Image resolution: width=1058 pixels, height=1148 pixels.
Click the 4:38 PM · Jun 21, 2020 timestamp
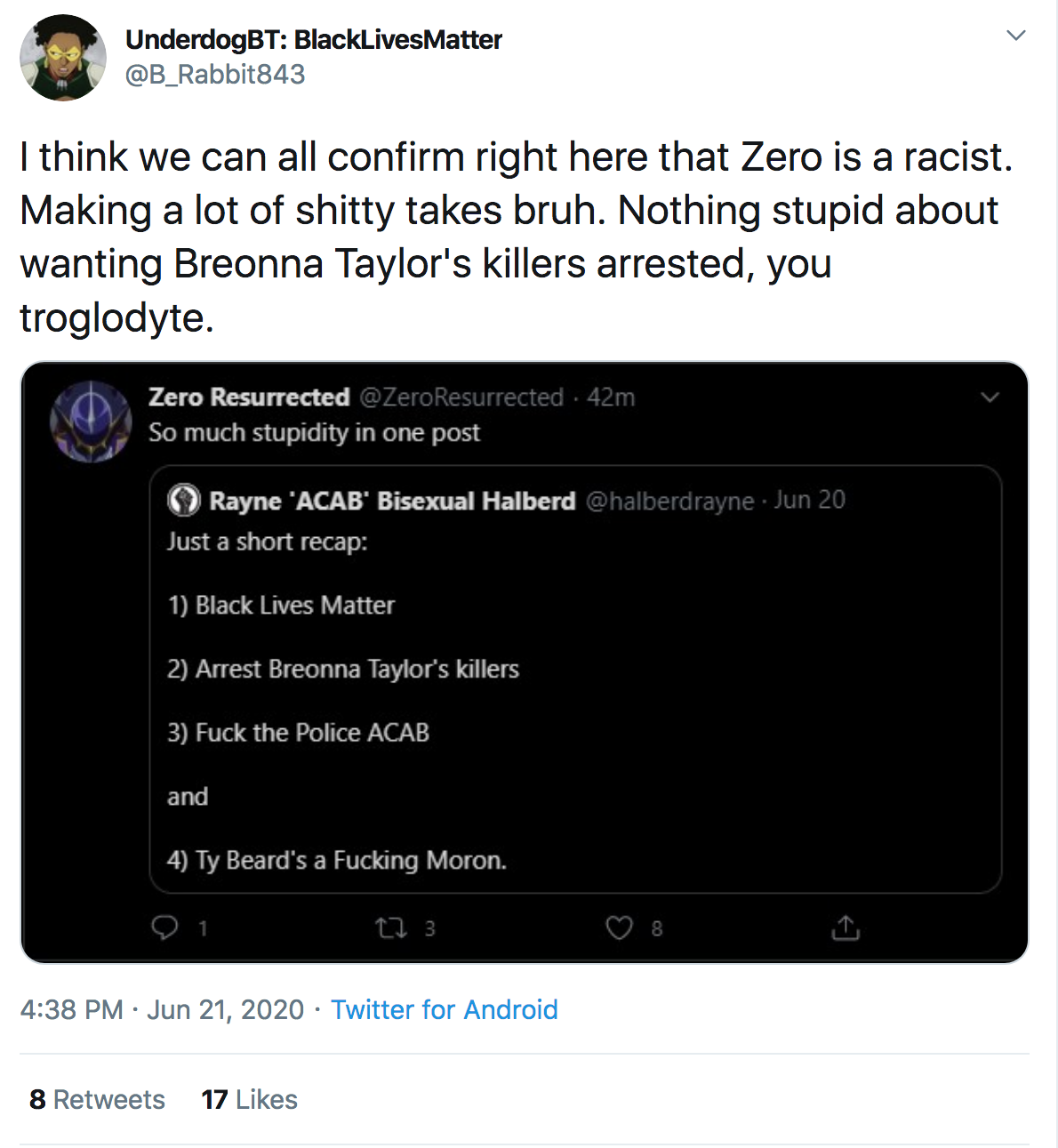click(162, 1009)
